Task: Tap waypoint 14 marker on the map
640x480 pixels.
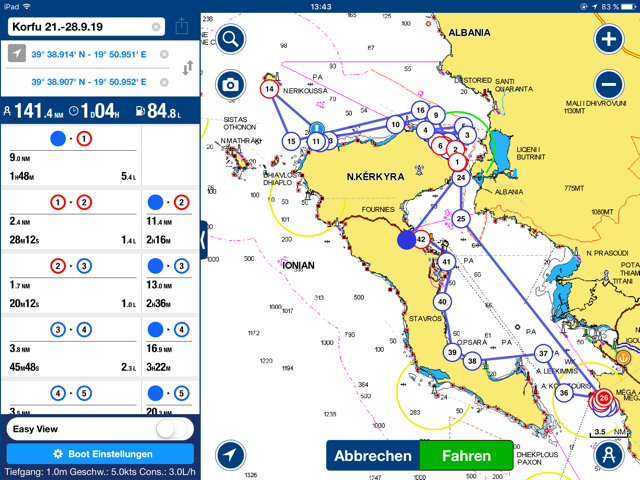Action: (x=270, y=89)
